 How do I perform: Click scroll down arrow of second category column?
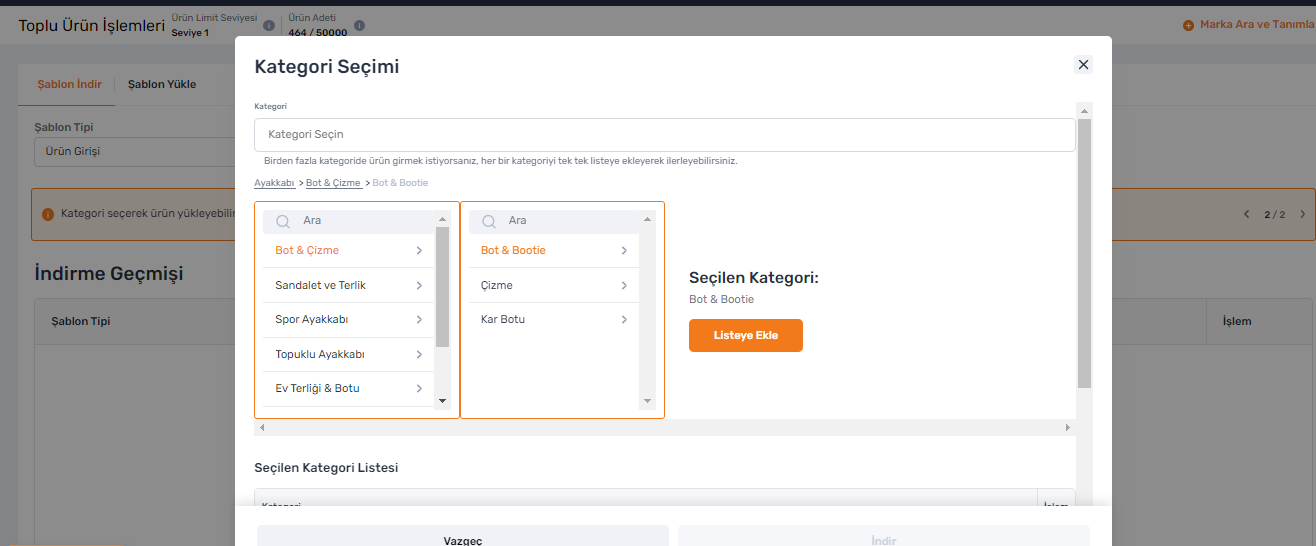648,401
